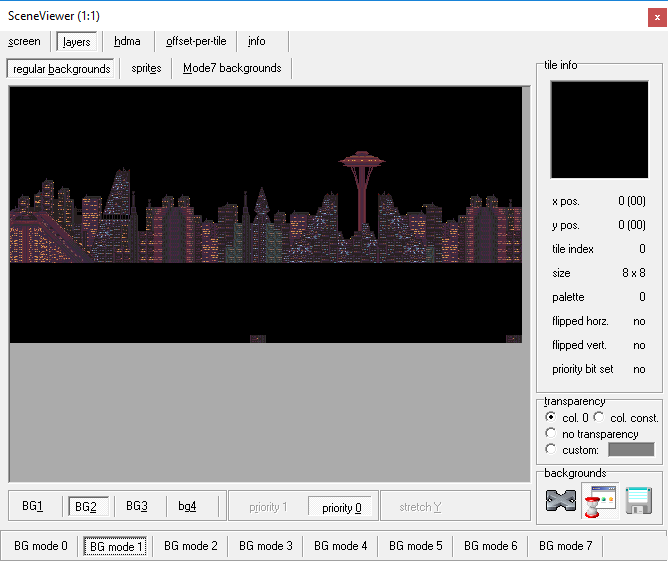Image resolution: width=668 pixels, height=562 pixels.
Task: Open the custom transparency color swatch
Action: click(x=631, y=450)
